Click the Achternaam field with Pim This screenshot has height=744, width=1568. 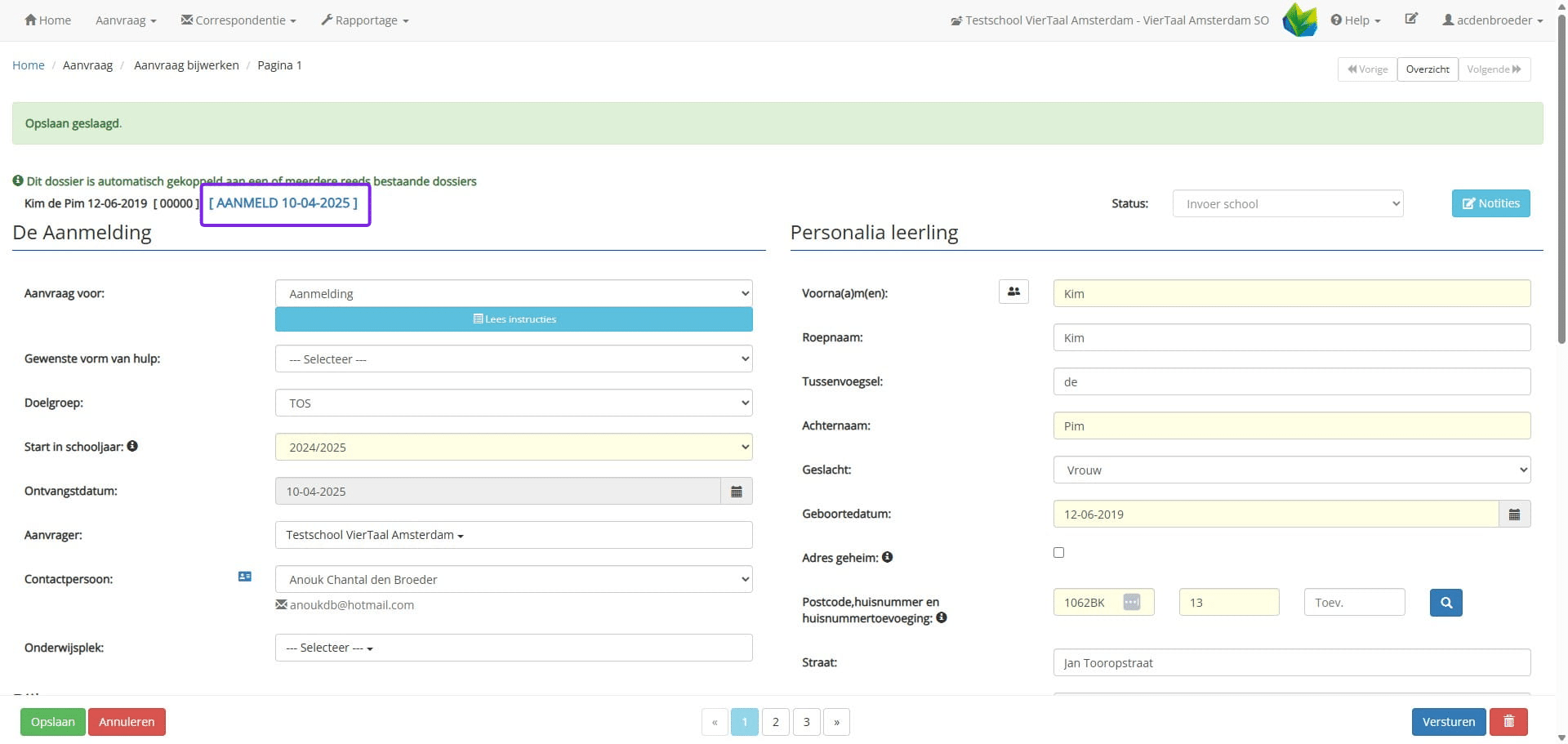click(x=1292, y=425)
